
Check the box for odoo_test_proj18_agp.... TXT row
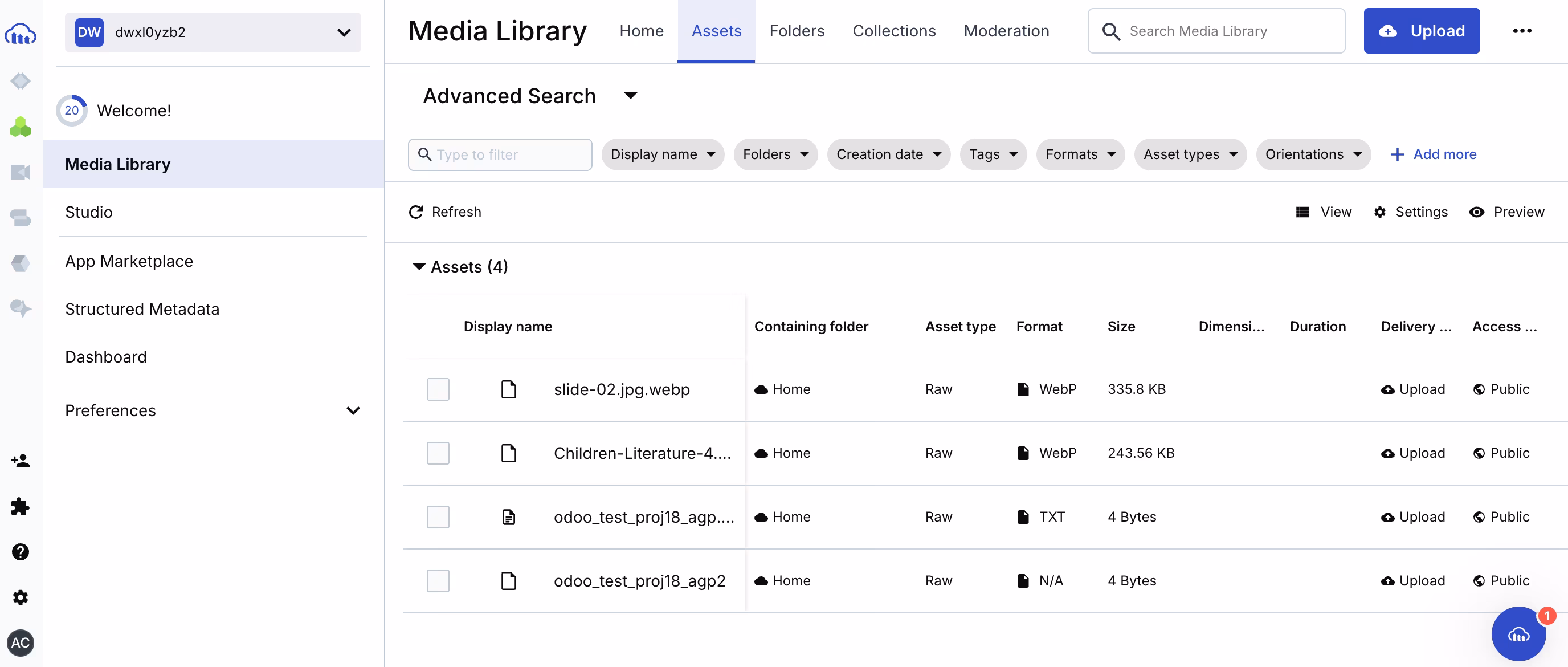[x=438, y=517]
